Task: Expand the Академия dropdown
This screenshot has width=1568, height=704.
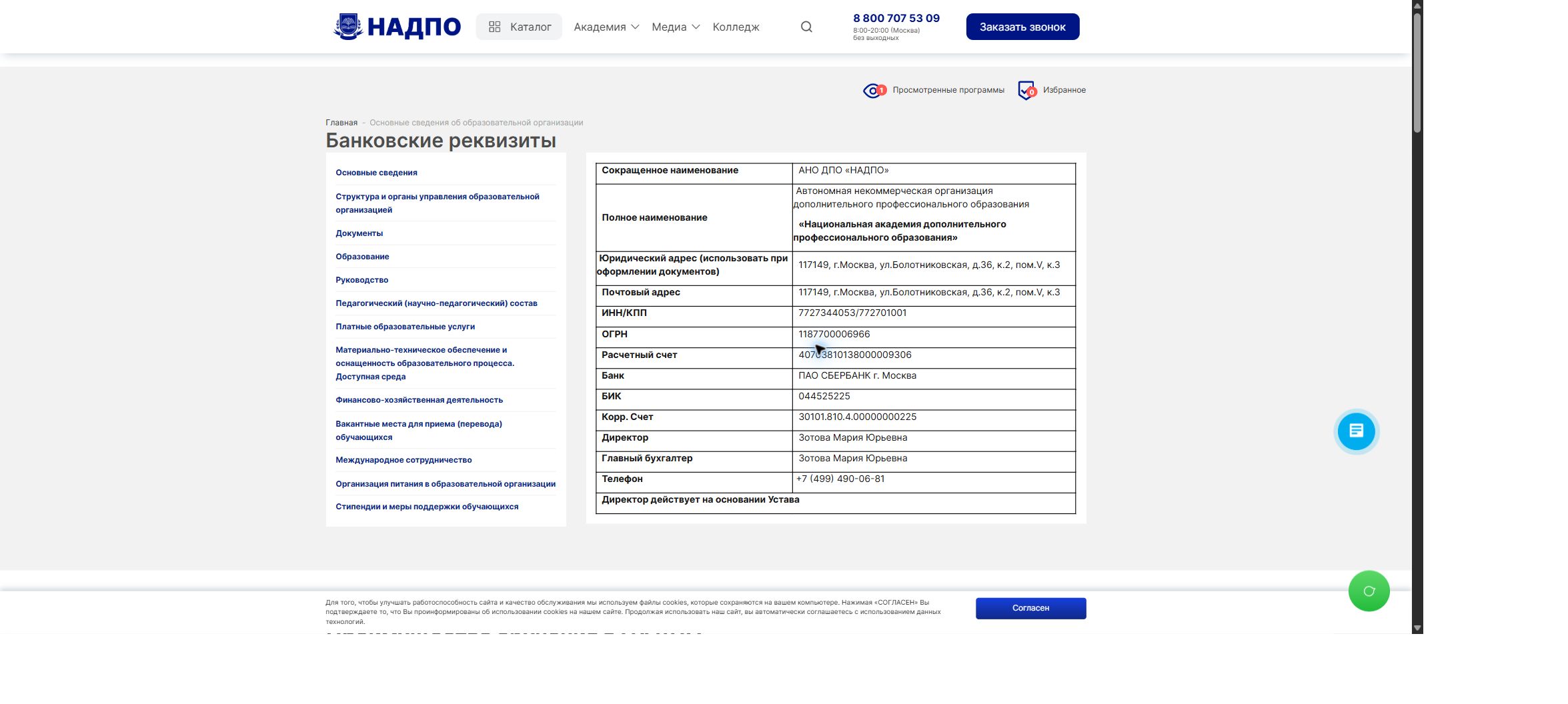Action: tap(606, 27)
